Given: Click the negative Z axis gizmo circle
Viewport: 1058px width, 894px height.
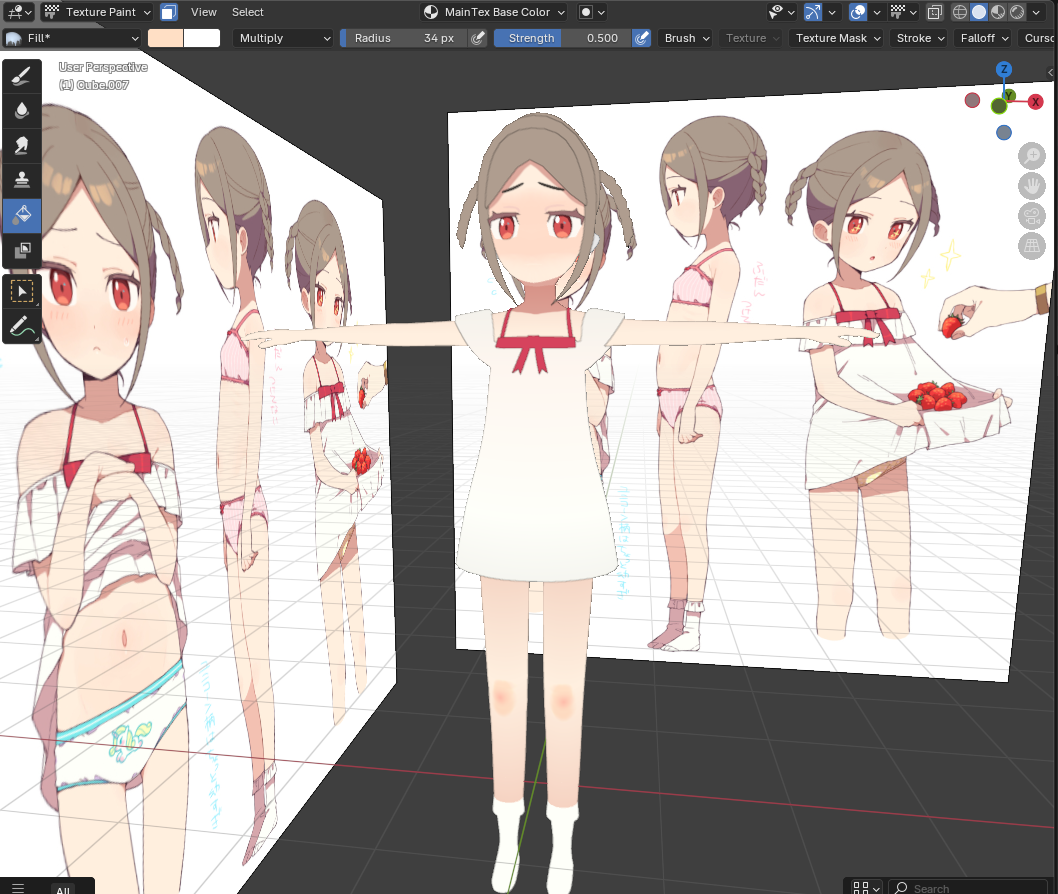Looking at the screenshot, I should tap(1003, 132).
